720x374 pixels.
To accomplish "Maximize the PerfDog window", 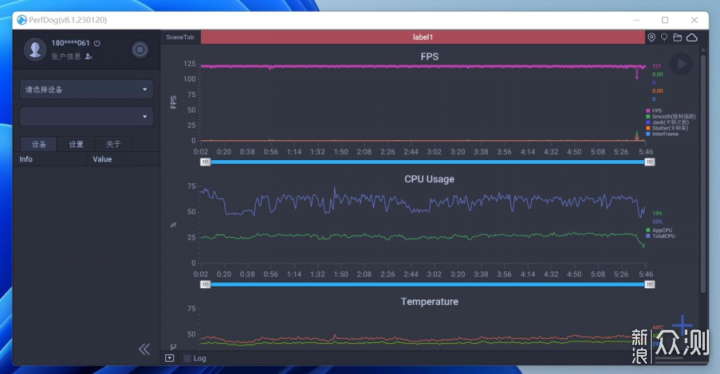I will 665,20.
